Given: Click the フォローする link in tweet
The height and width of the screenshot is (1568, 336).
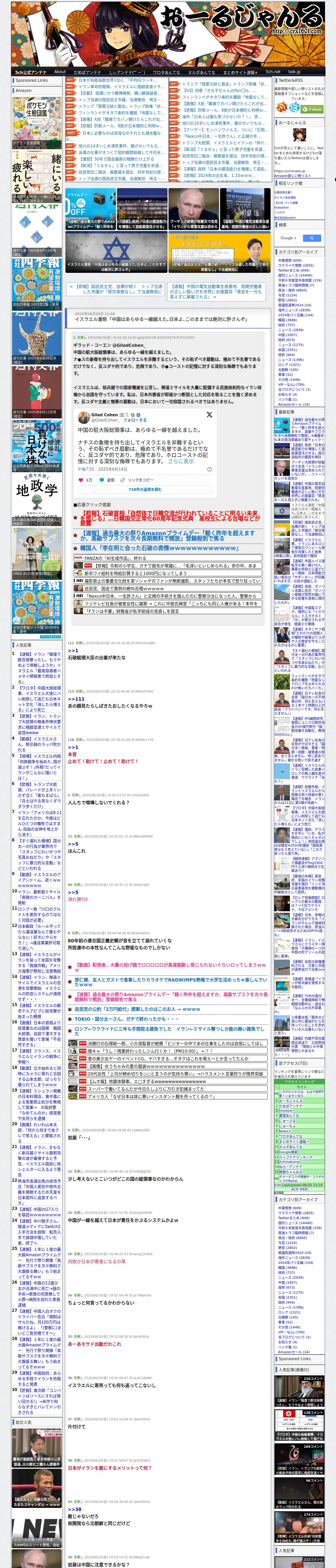Looking at the screenshot, I should tap(135, 420).
